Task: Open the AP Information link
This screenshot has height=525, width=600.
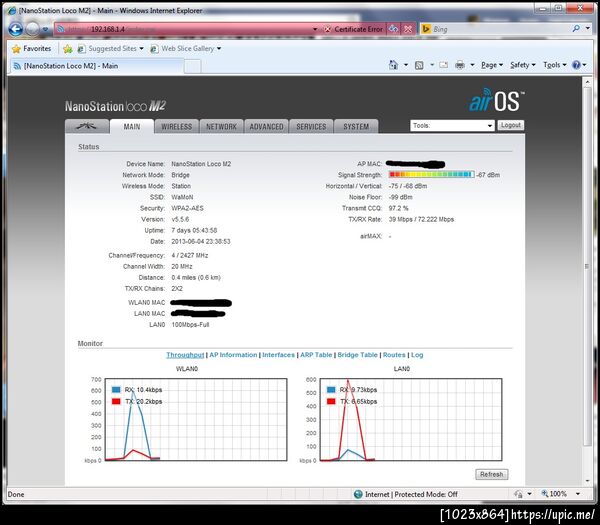Action: point(233,355)
